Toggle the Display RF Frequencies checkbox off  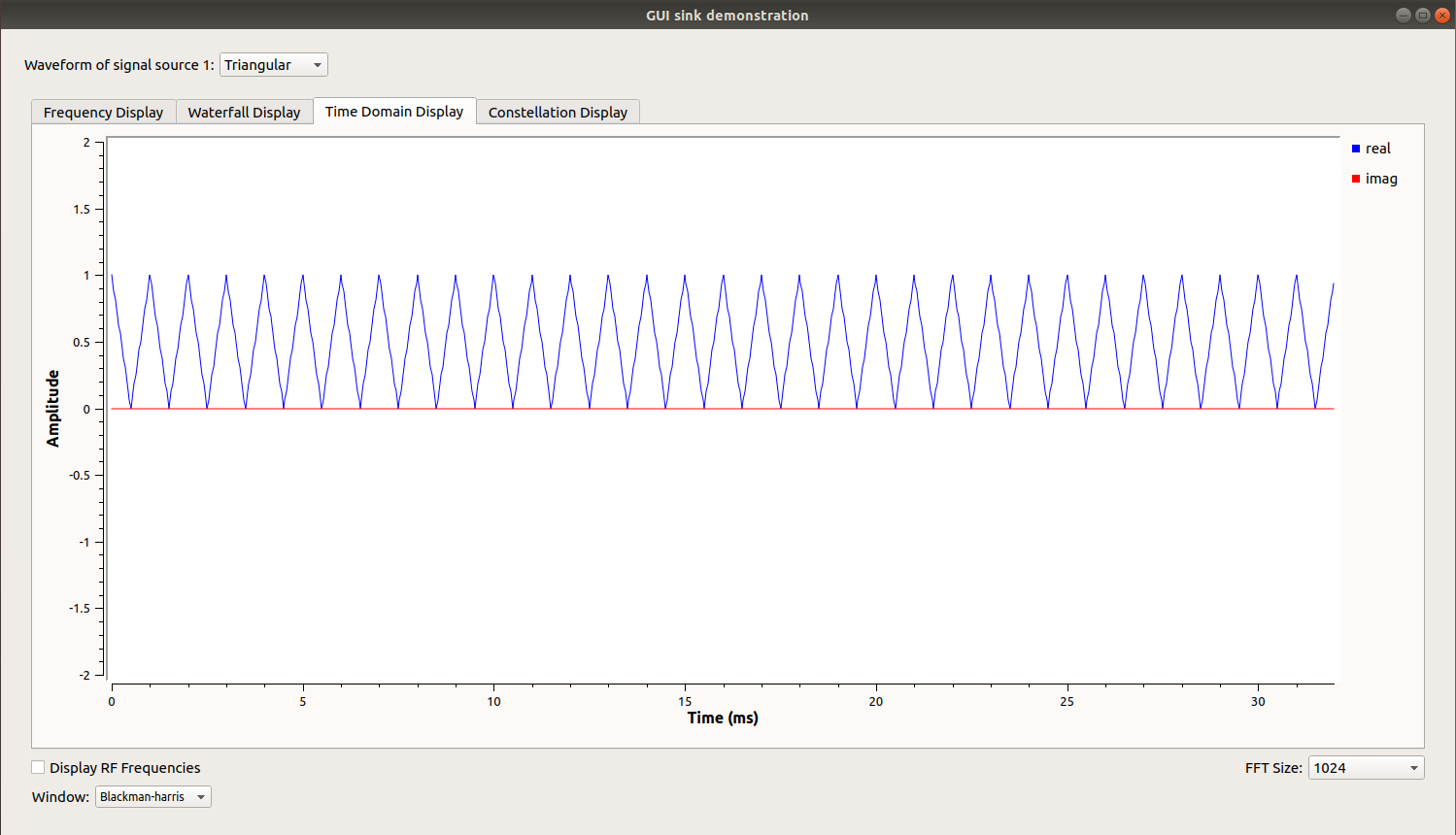click(38, 767)
